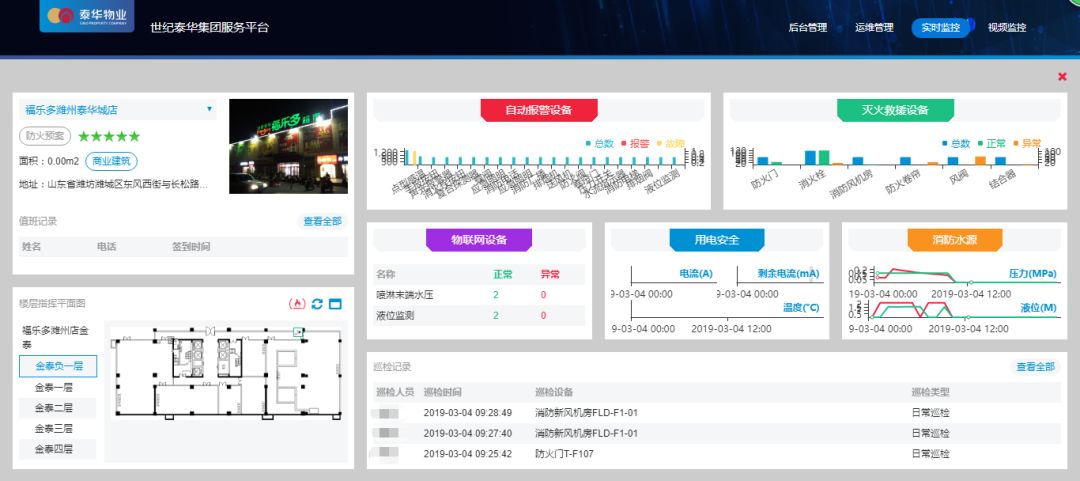
Task: Click the five-star rating
Action: (109, 136)
